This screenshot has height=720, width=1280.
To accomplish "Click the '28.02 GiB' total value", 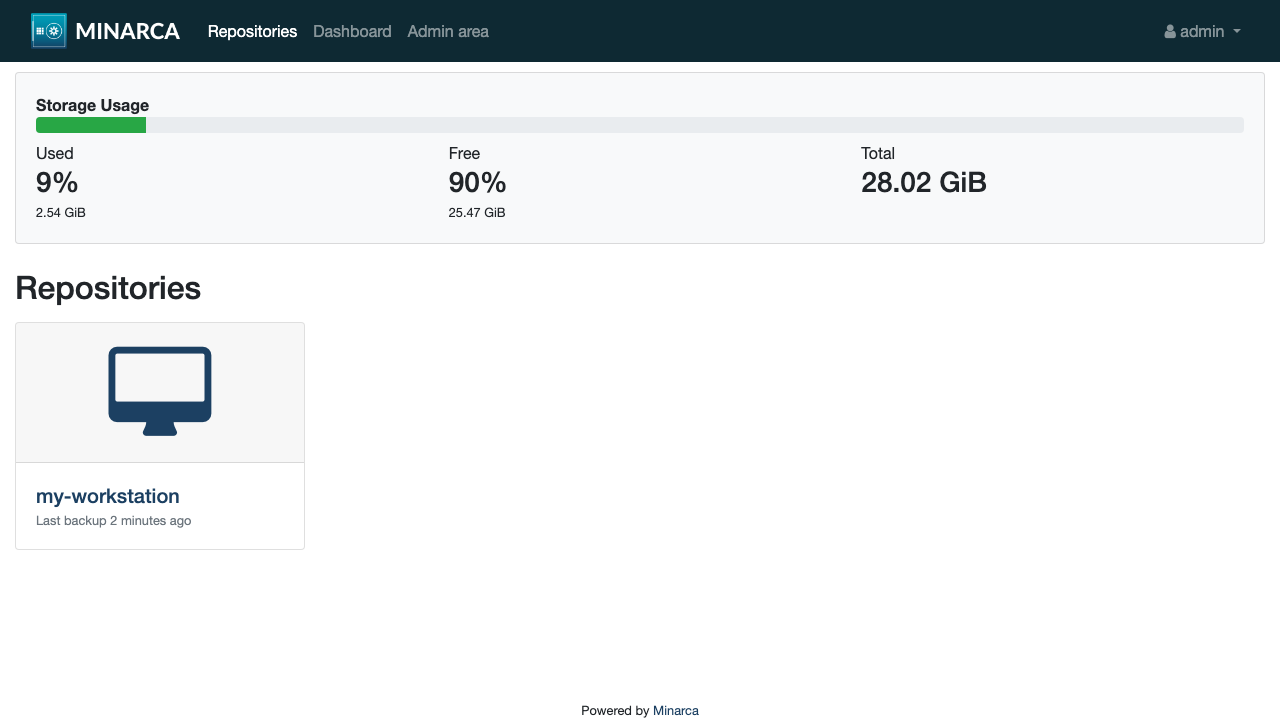I will pyautogui.click(x=924, y=182).
